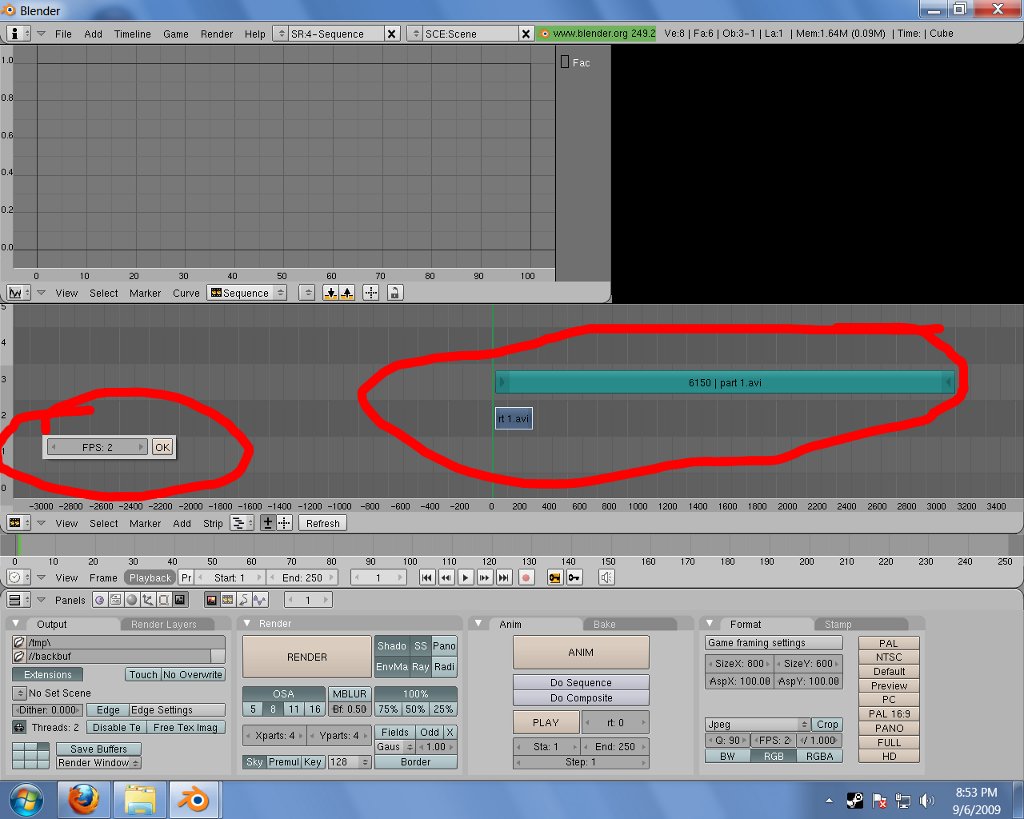Switch to the Render Layers tab
1024x819 pixels.
[x=164, y=624]
